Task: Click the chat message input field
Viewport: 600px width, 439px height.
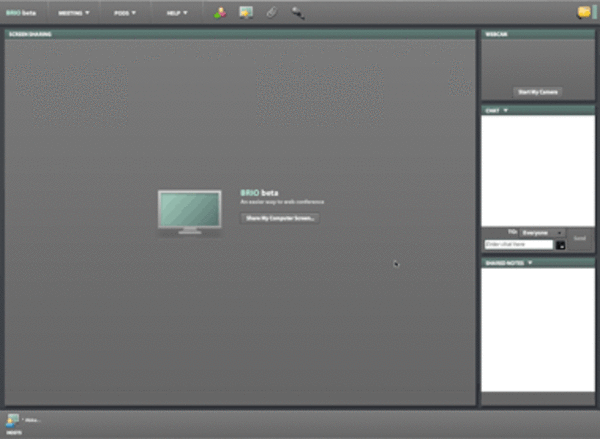Action: 518,245
